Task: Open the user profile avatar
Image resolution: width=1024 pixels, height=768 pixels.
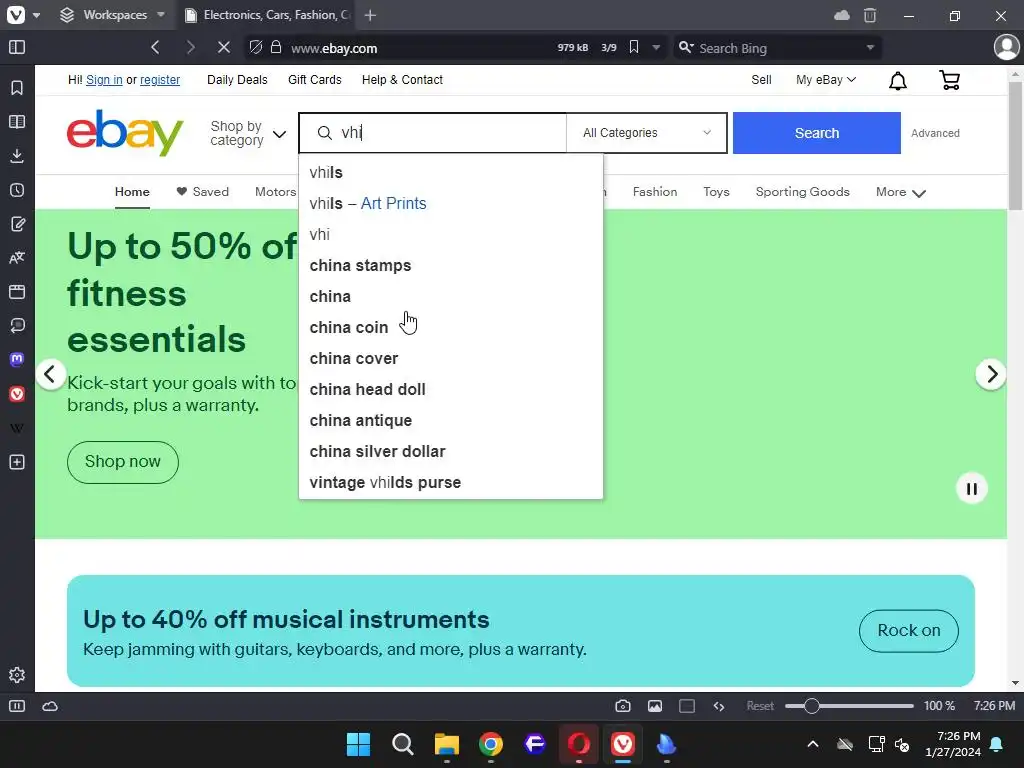Action: (1006, 48)
